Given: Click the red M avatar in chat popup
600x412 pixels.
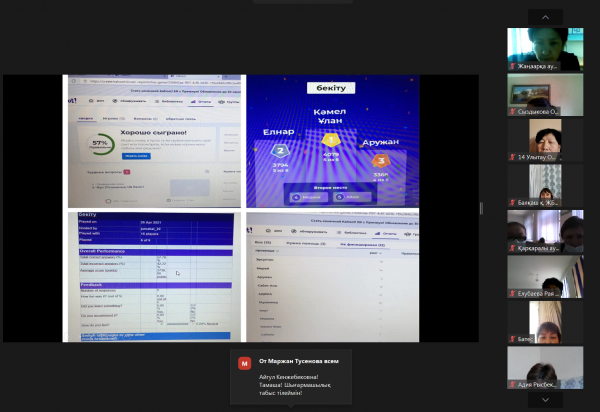Looking at the screenshot, I should point(243,364).
